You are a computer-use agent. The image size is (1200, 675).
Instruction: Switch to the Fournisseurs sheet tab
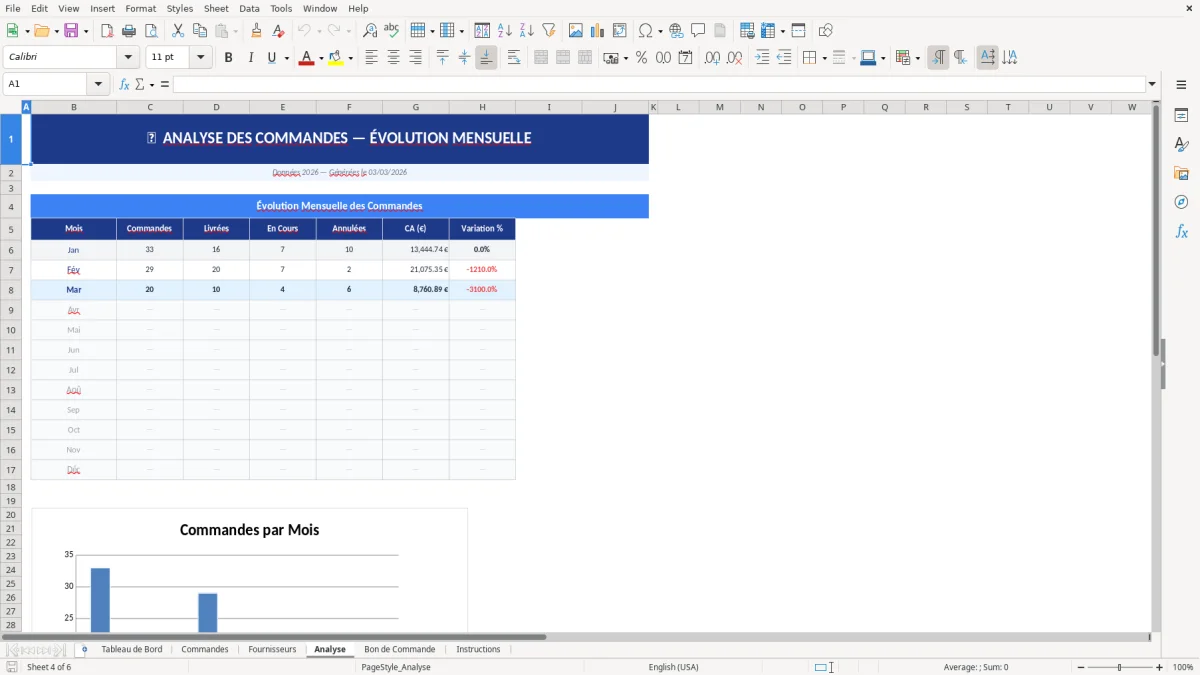pyautogui.click(x=272, y=649)
